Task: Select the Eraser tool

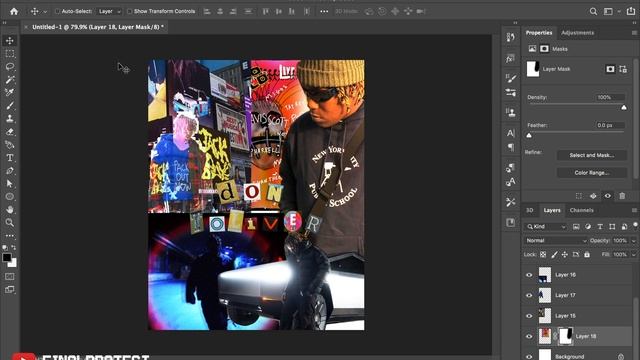Action: click(x=10, y=132)
